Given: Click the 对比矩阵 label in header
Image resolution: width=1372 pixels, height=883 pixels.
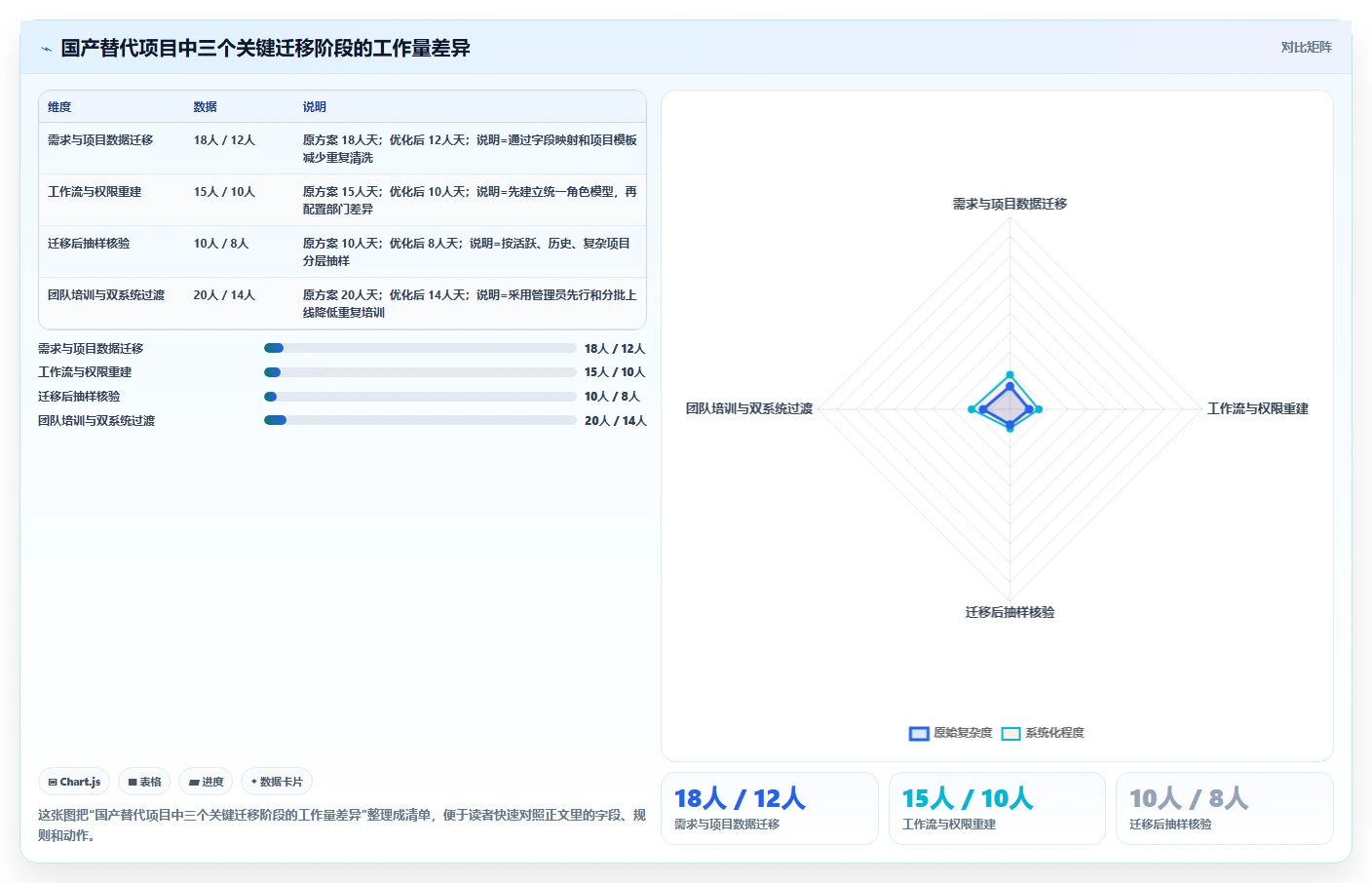Looking at the screenshot, I should 1306,47.
